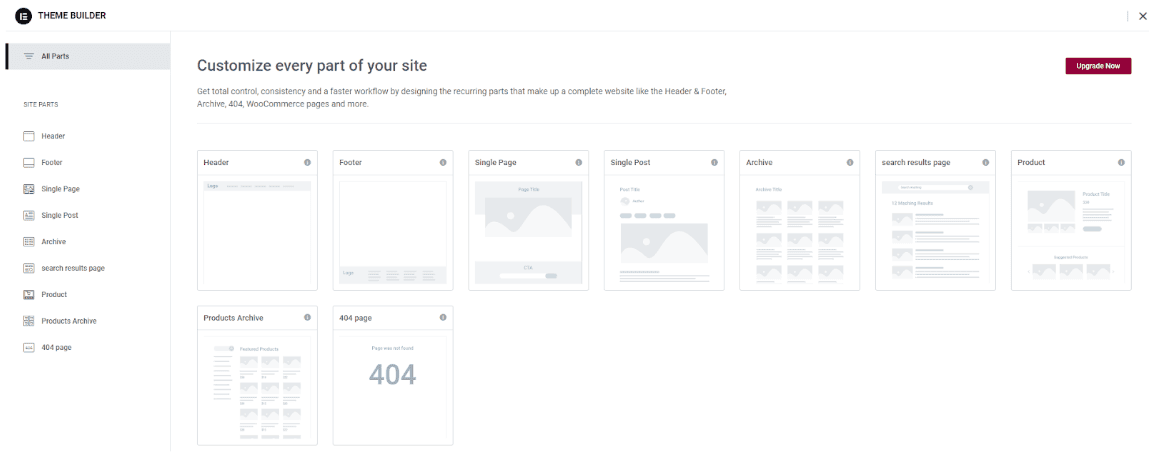Click the Header card title text
Screen dimensions: 1170x467
[x=216, y=163]
